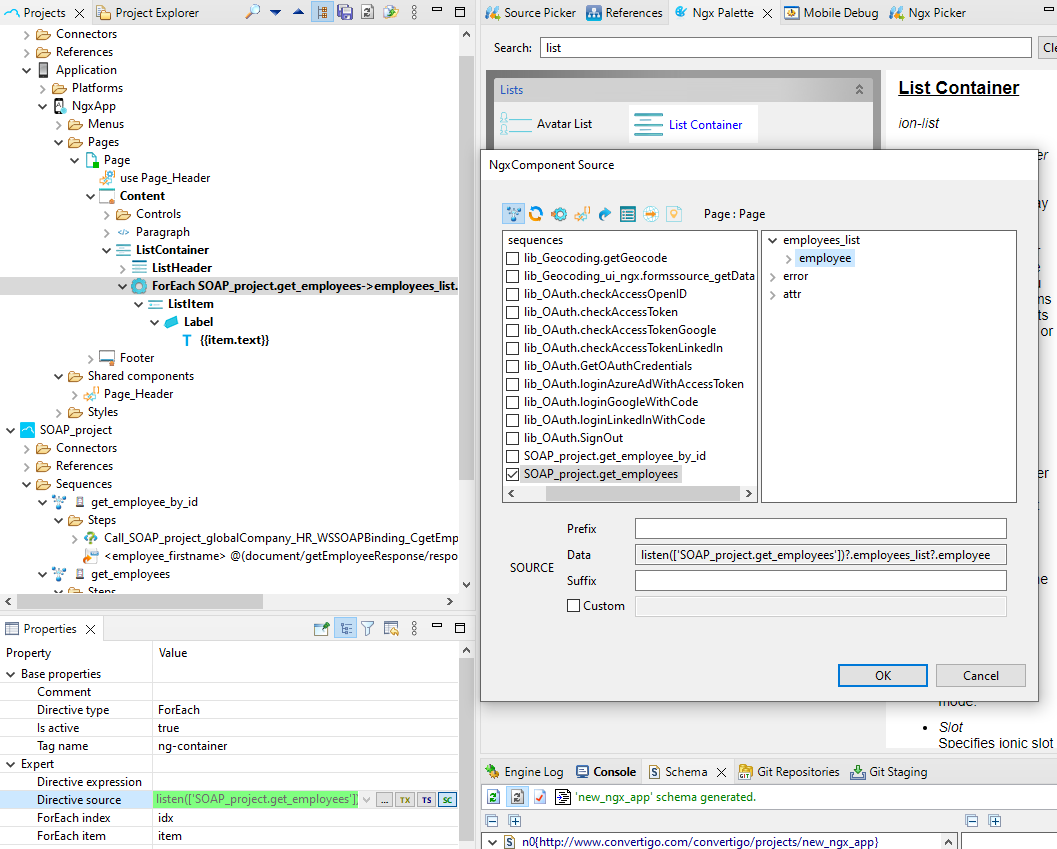Screen dimensions: 1057x849
Task: Enable the Custom checkbox in SOURCE section
Action: 573,606
